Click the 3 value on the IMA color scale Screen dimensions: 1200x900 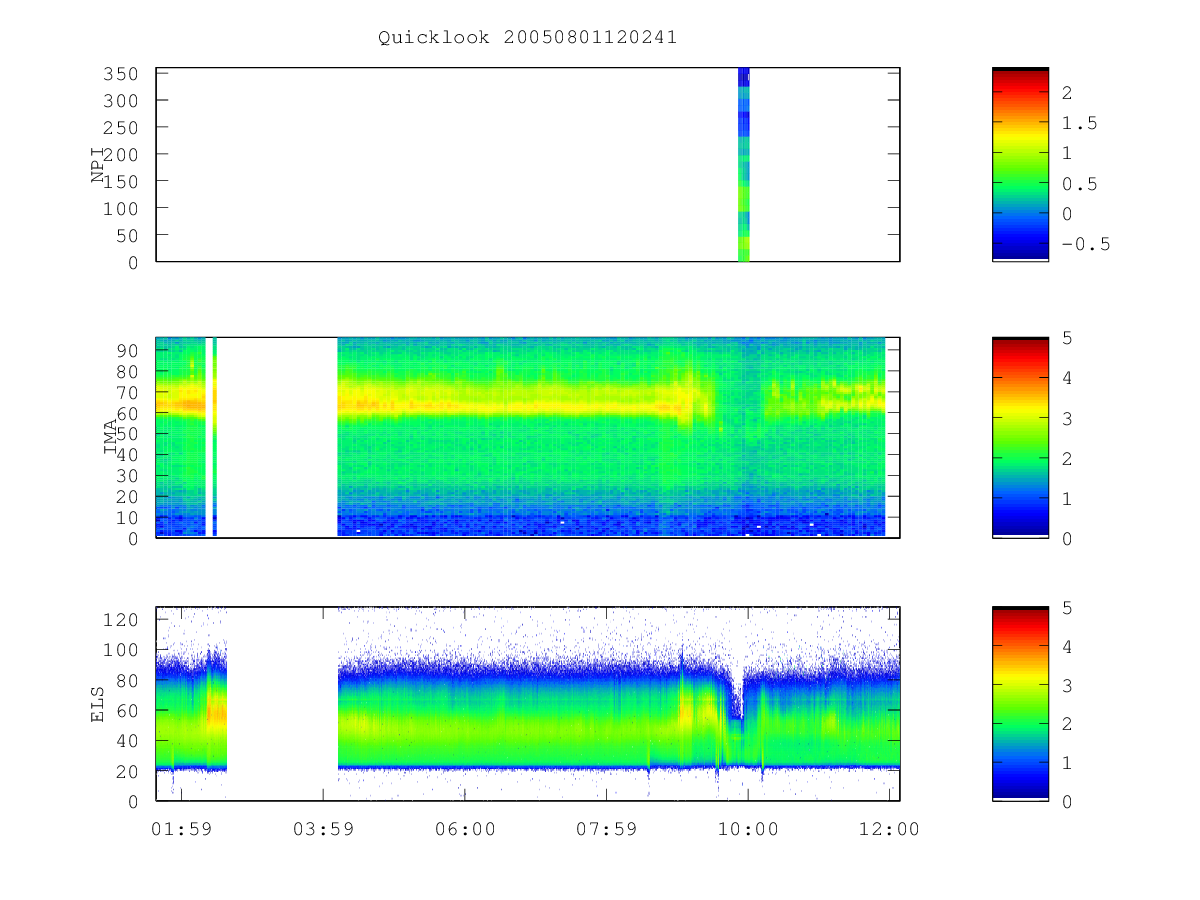pyautogui.click(x=1066, y=418)
